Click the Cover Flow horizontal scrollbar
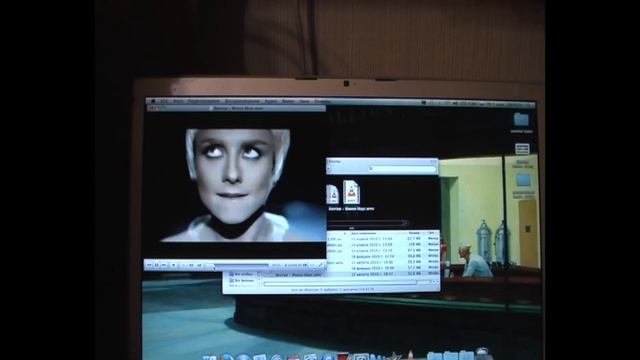 click(367, 223)
